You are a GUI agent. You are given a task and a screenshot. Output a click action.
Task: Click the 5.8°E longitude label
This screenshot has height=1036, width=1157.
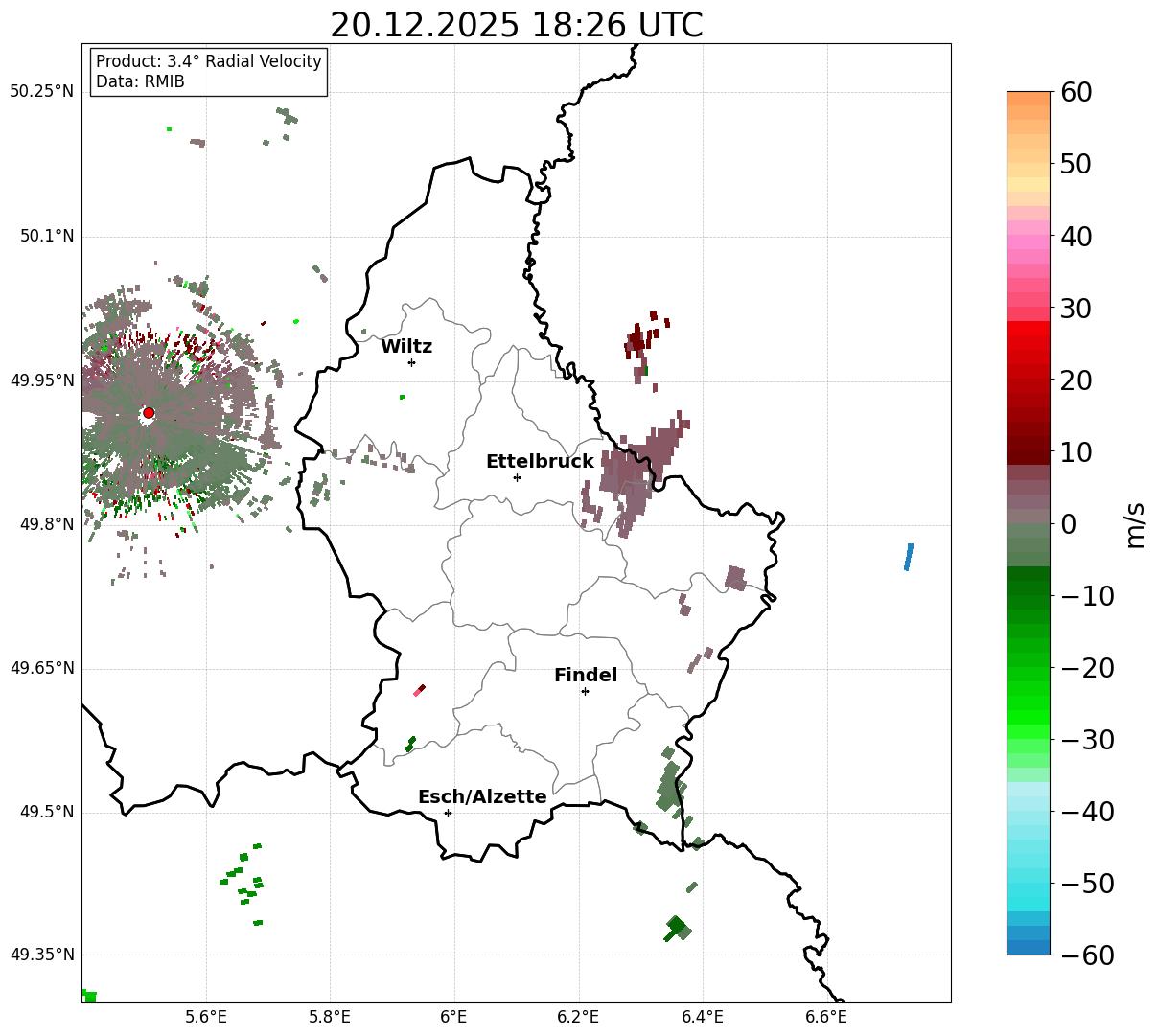330,1017
